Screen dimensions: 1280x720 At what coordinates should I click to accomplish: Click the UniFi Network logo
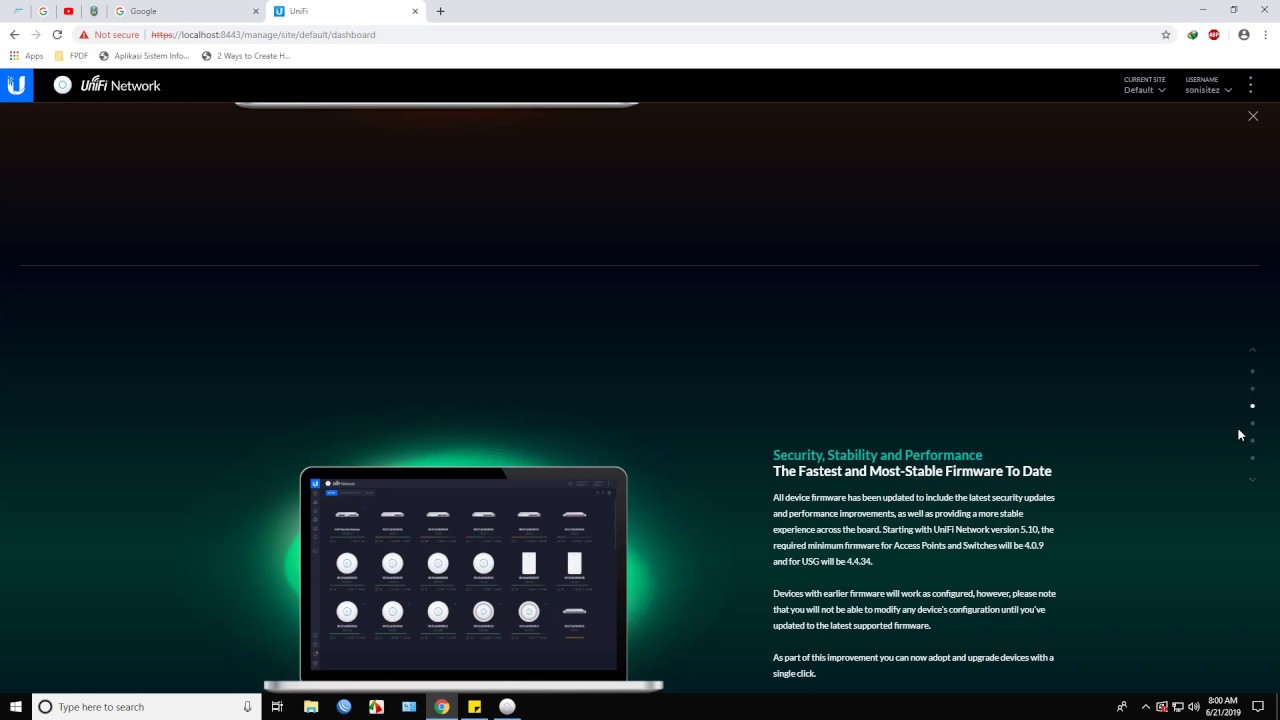(x=107, y=85)
